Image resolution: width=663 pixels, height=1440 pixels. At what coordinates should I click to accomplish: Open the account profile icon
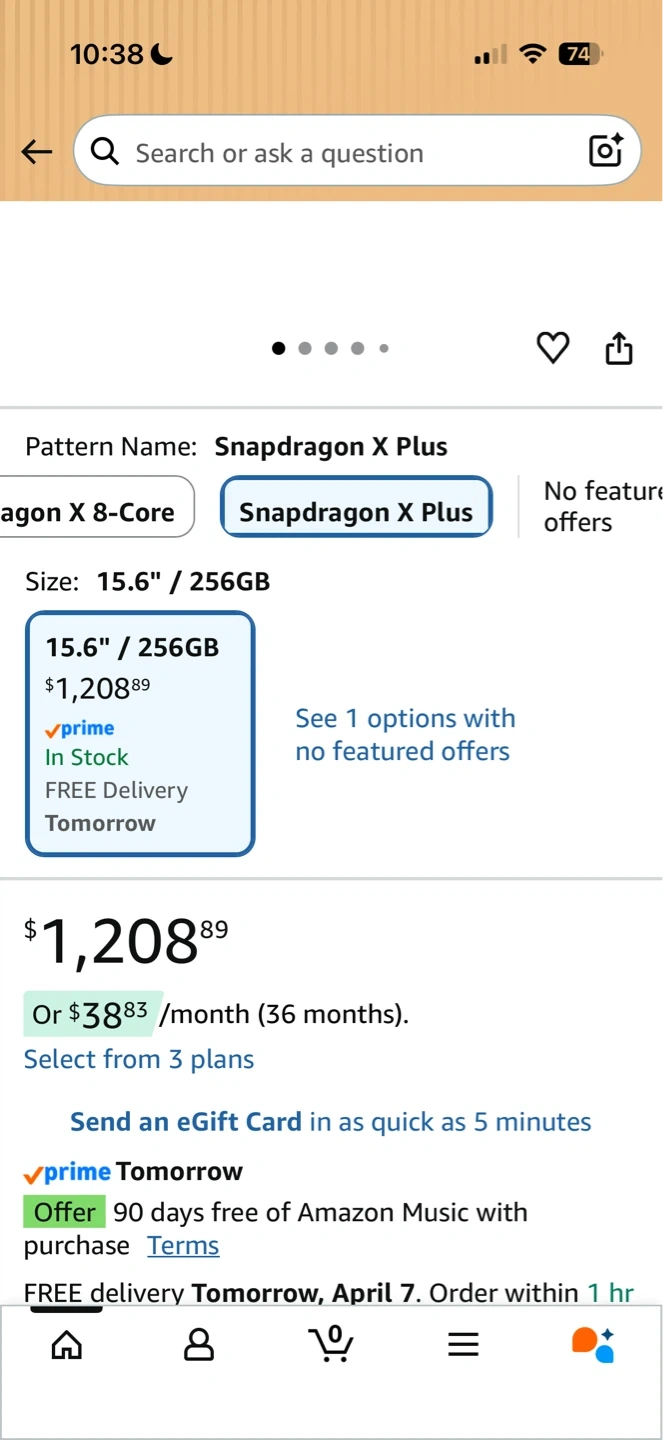pos(199,1344)
